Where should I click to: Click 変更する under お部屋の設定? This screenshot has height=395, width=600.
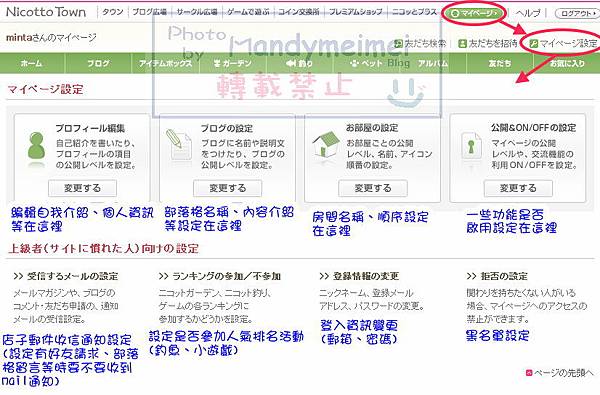(373, 188)
